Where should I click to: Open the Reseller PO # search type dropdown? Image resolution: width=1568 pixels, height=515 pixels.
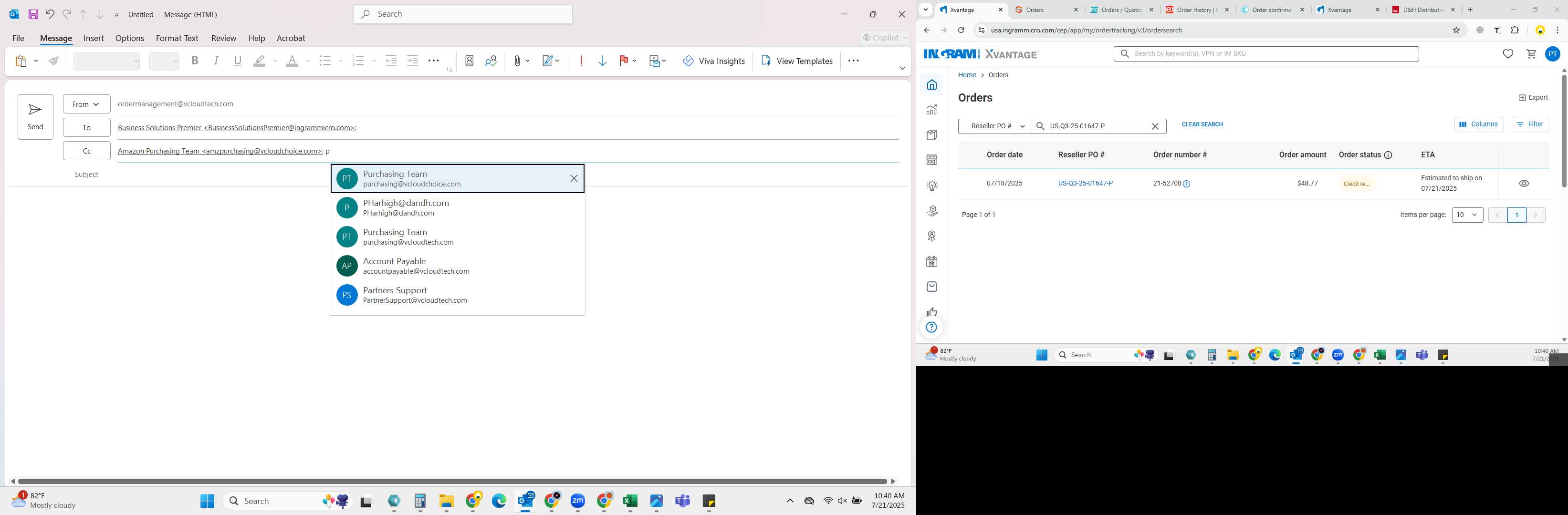pos(994,126)
